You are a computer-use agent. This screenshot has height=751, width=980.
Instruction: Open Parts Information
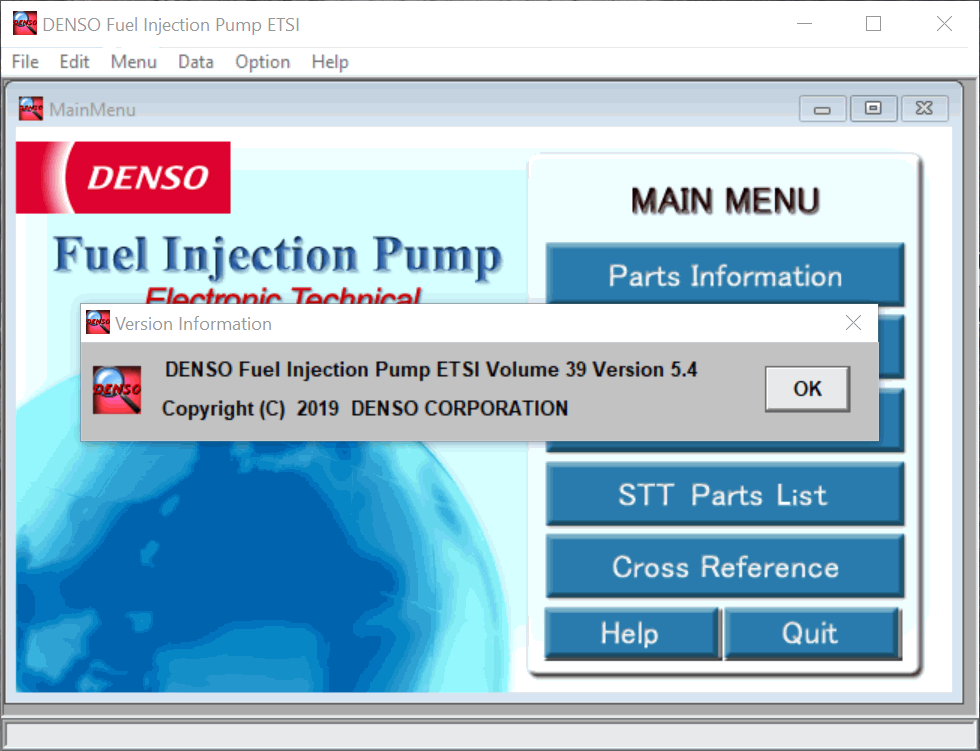[724, 276]
